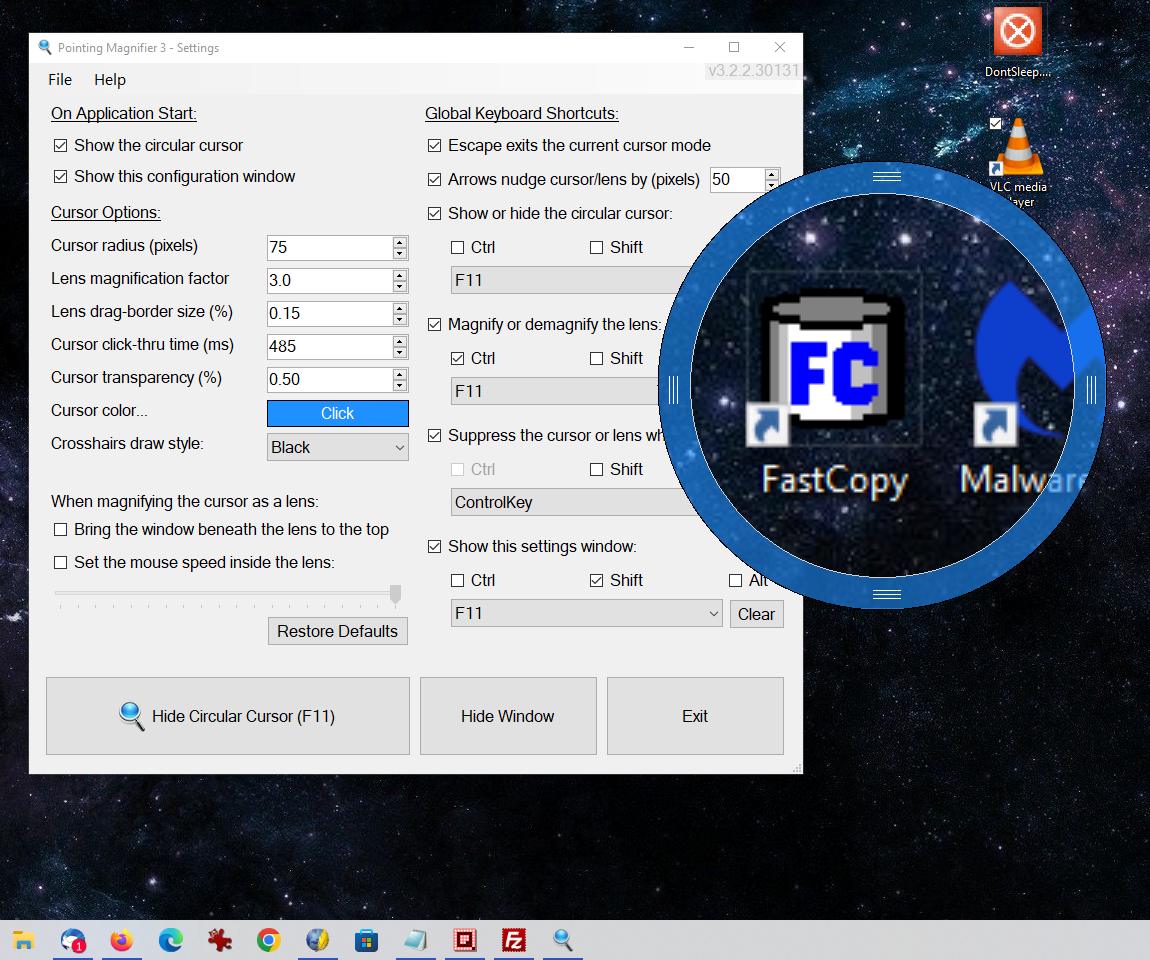Click the lens border's left grip handle
The image size is (1150, 960).
pyautogui.click(x=673, y=389)
